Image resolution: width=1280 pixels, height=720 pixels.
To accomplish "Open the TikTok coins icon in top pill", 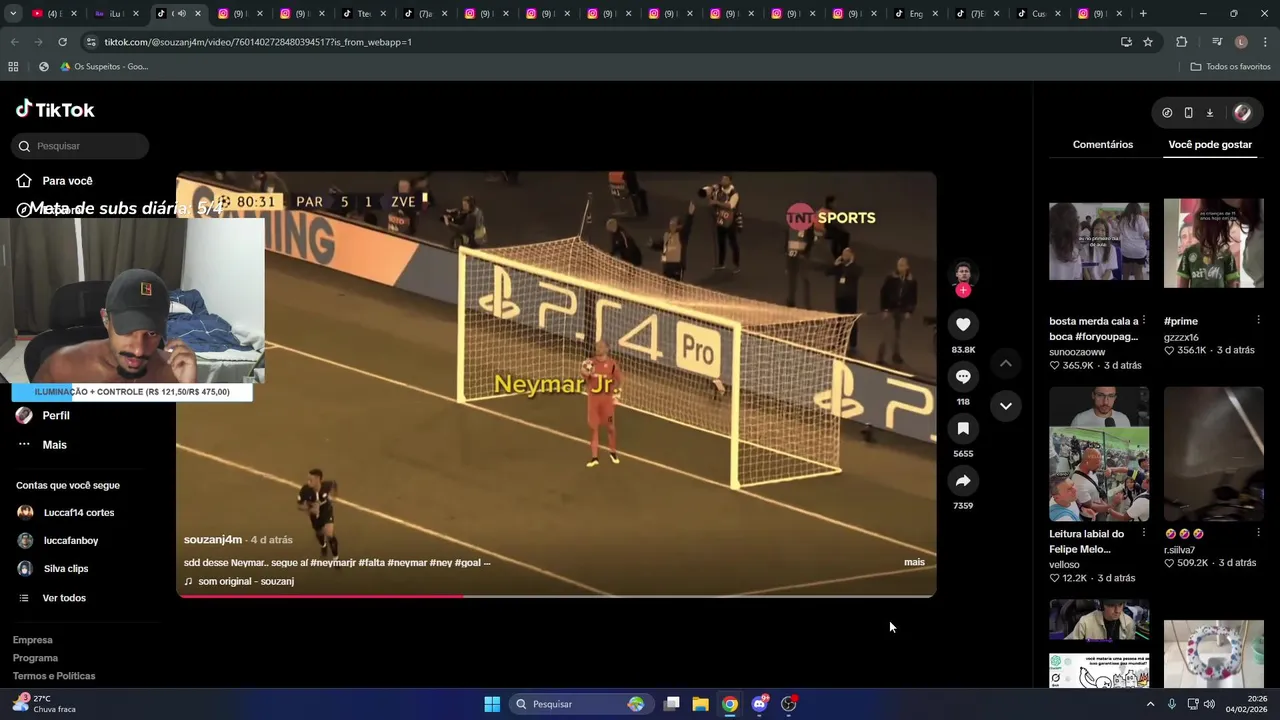I will coord(1167,113).
